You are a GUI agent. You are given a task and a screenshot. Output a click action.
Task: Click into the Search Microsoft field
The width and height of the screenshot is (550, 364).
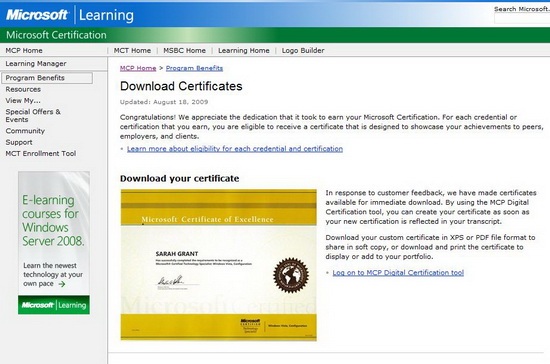(x=522, y=19)
